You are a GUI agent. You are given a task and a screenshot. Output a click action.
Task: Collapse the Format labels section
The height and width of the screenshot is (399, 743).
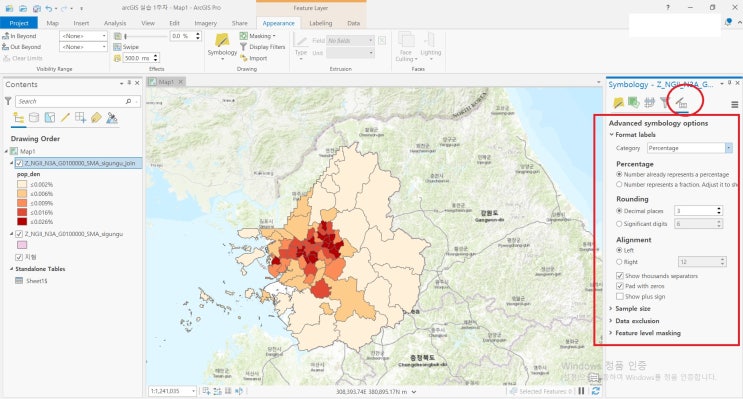pyautogui.click(x=611, y=135)
